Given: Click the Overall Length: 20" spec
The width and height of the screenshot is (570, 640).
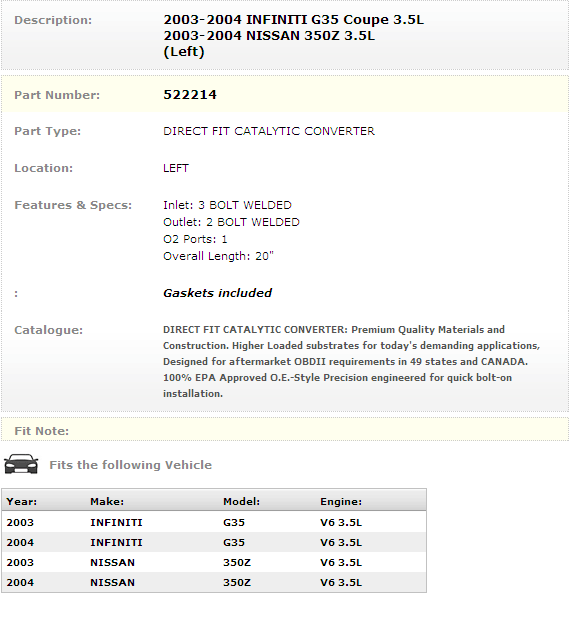Looking at the screenshot, I should (x=218, y=256).
